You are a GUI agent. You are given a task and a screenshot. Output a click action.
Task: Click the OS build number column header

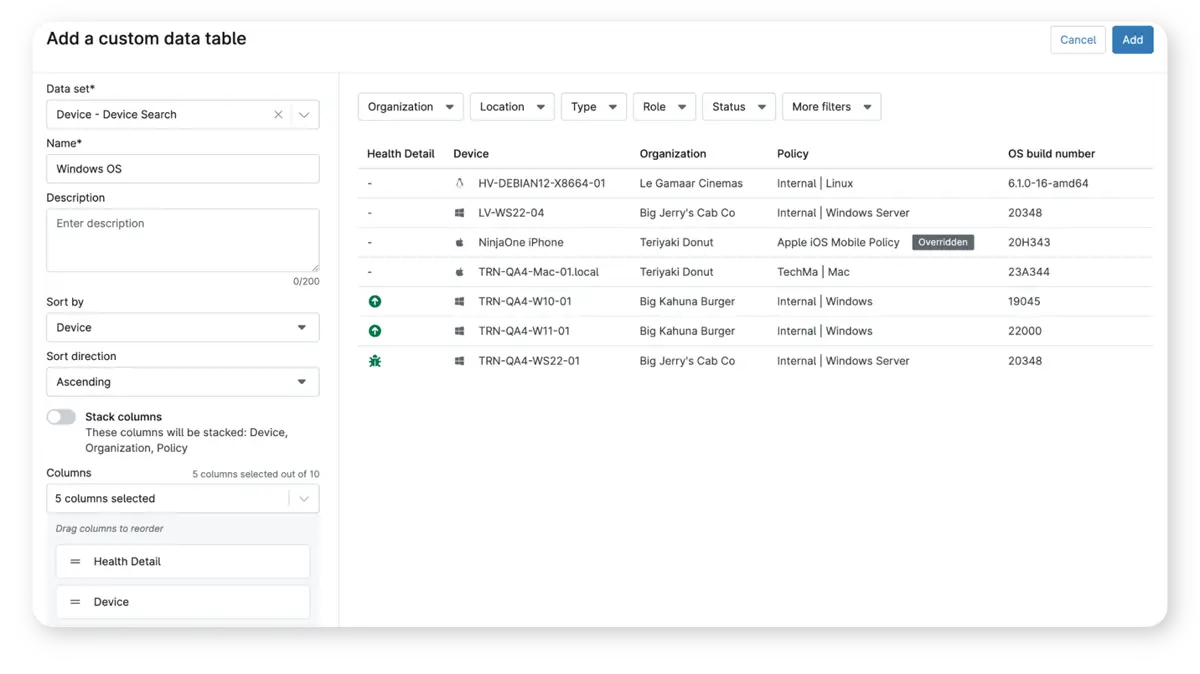[x=1051, y=154]
